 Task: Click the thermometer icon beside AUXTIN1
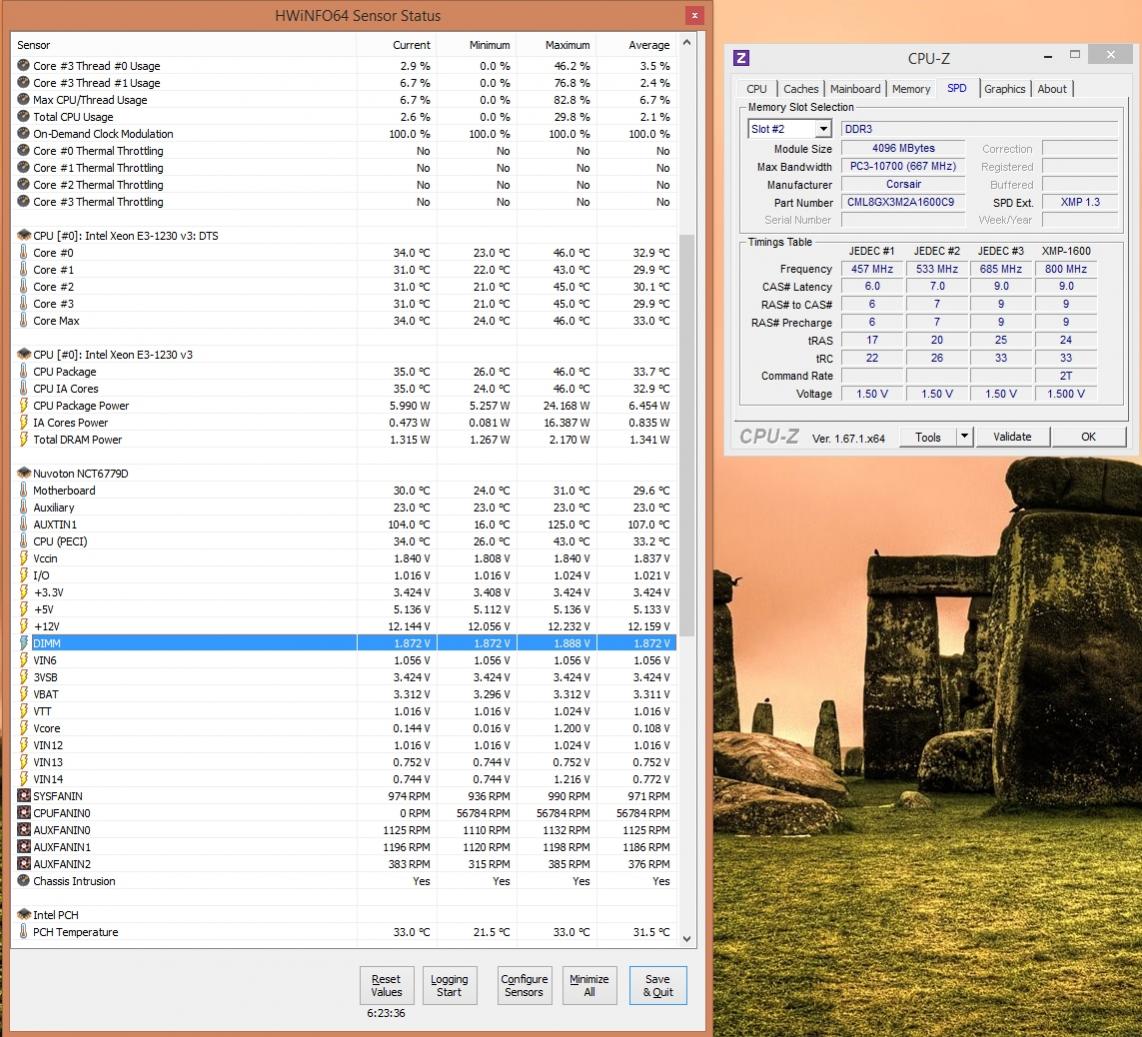[23, 524]
